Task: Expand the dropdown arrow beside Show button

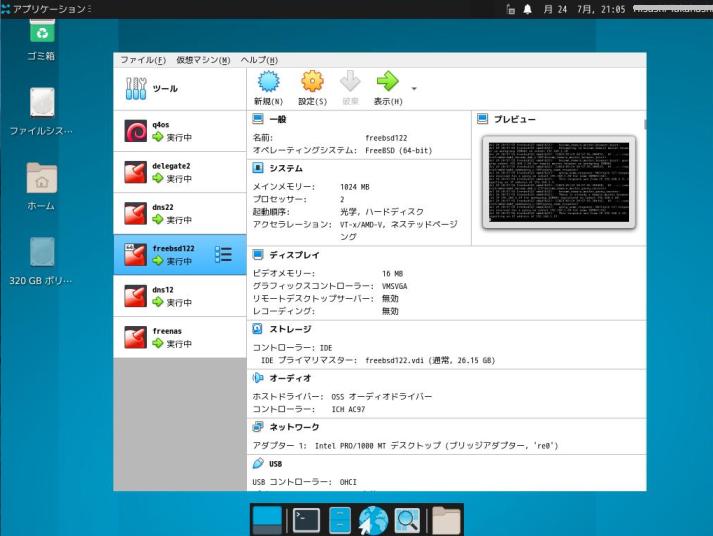Action: [414, 88]
